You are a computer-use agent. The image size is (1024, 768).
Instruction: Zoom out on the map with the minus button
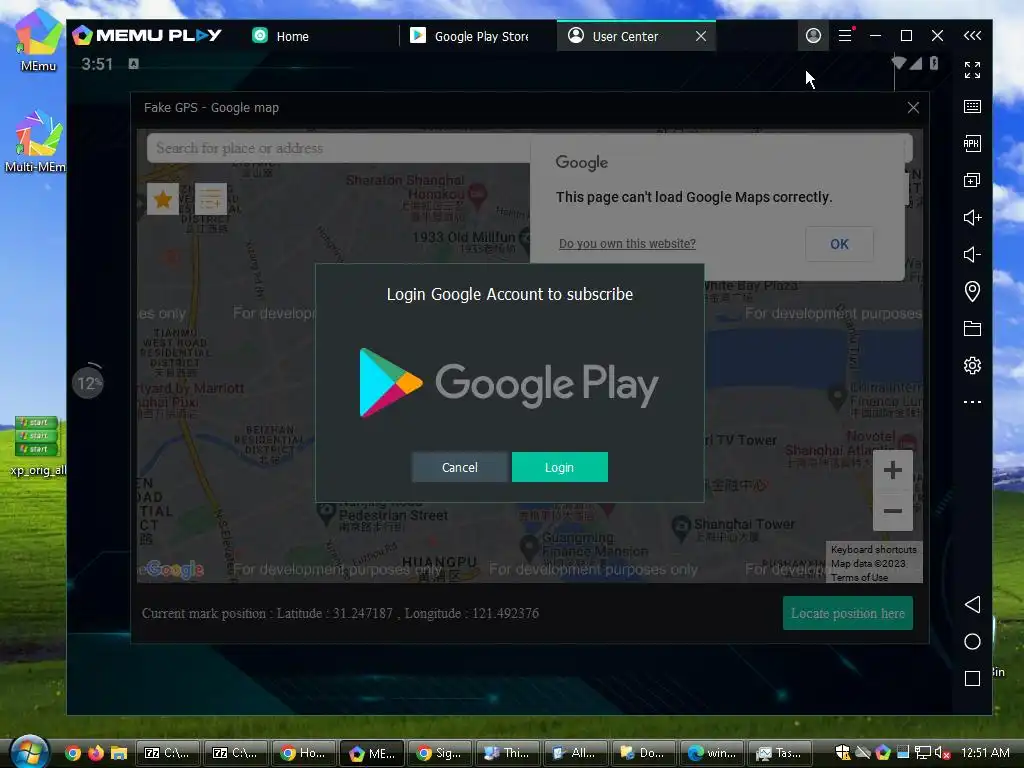(x=893, y=511)
